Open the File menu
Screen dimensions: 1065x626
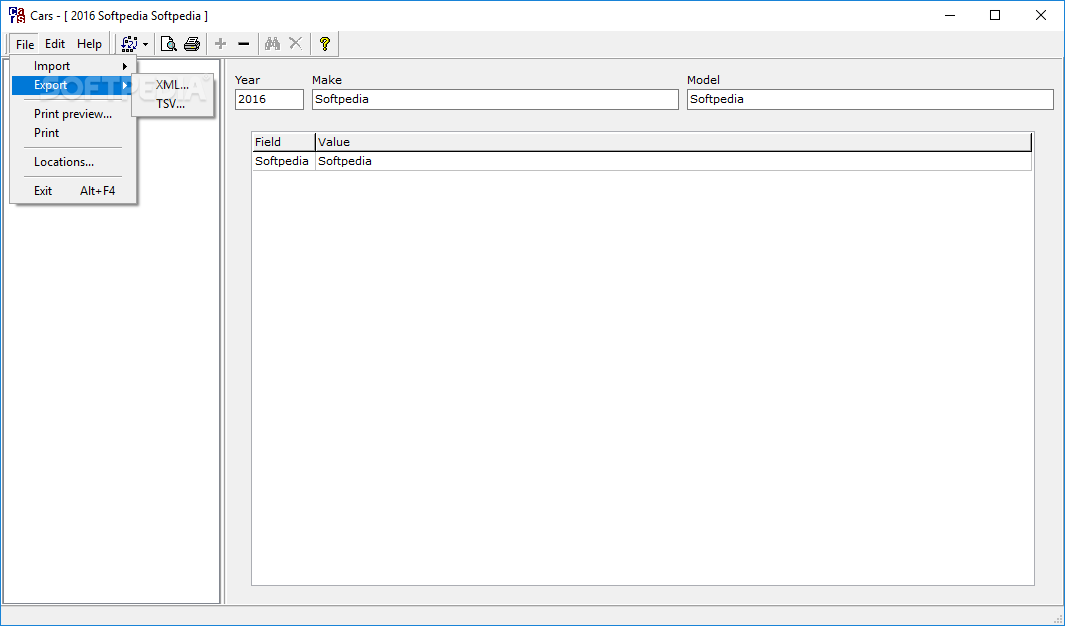25,44
